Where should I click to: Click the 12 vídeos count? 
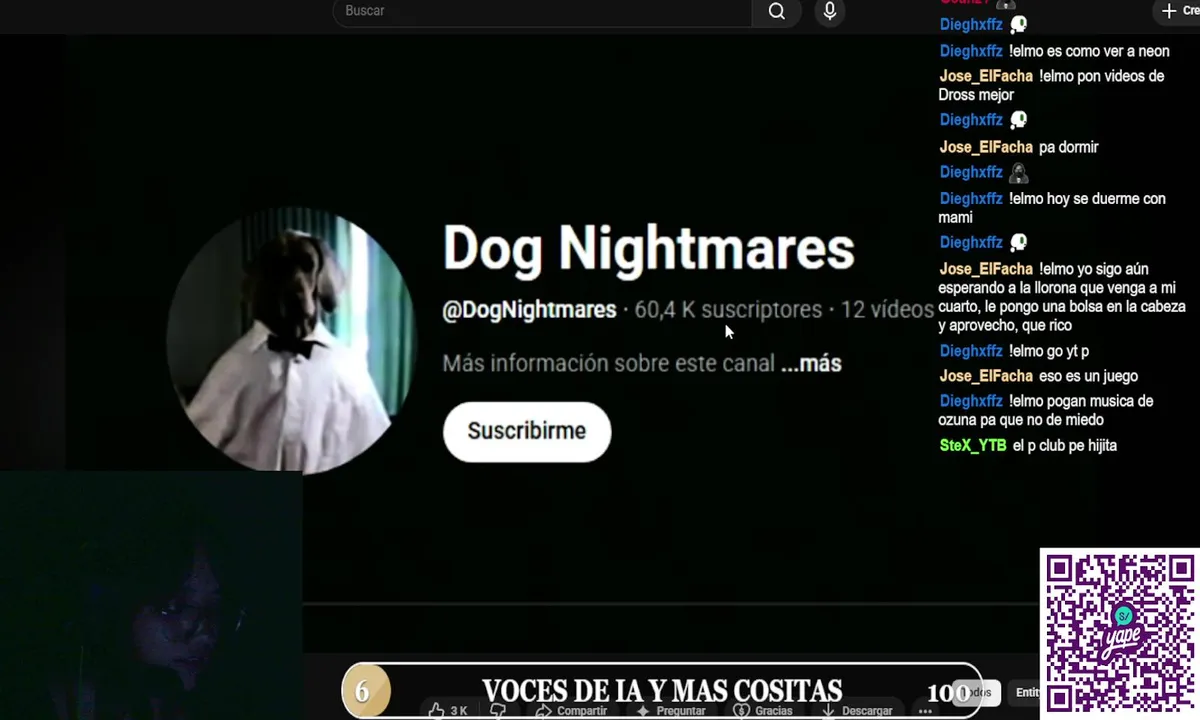tap(887, 310)
